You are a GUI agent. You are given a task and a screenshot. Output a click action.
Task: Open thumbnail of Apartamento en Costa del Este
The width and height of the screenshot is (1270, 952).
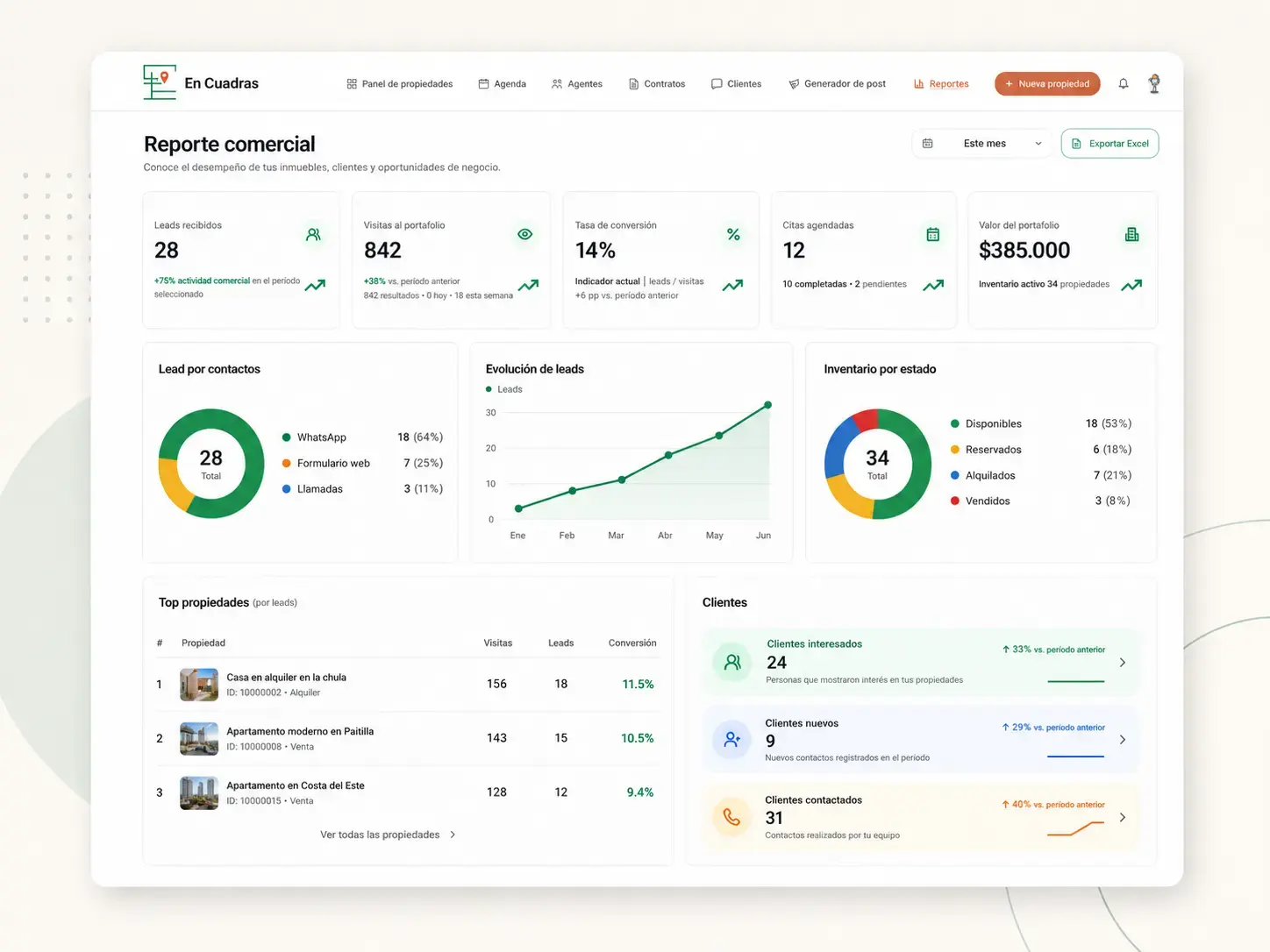[x=199, y=793]
